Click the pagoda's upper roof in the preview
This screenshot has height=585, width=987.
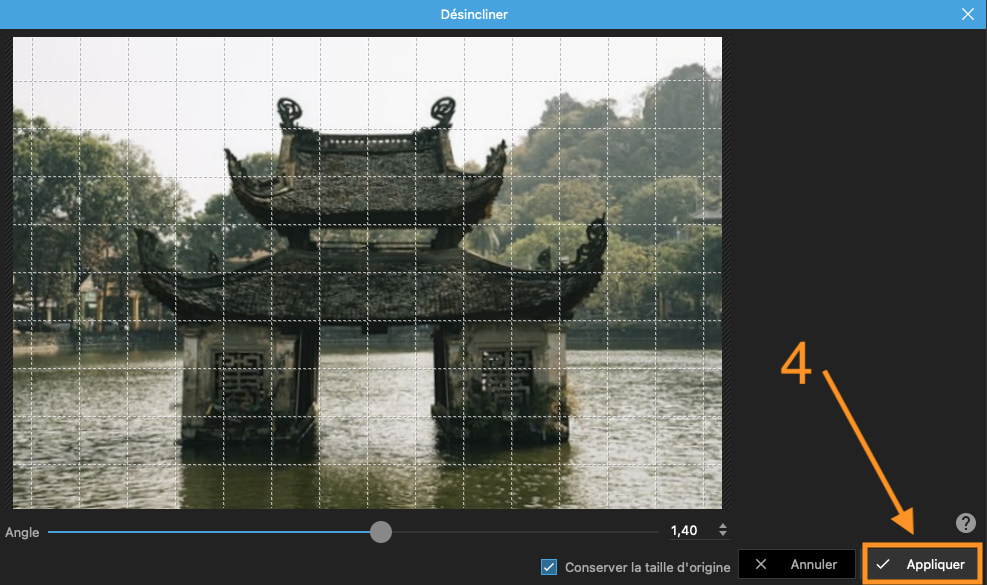[x=367, y=179]
